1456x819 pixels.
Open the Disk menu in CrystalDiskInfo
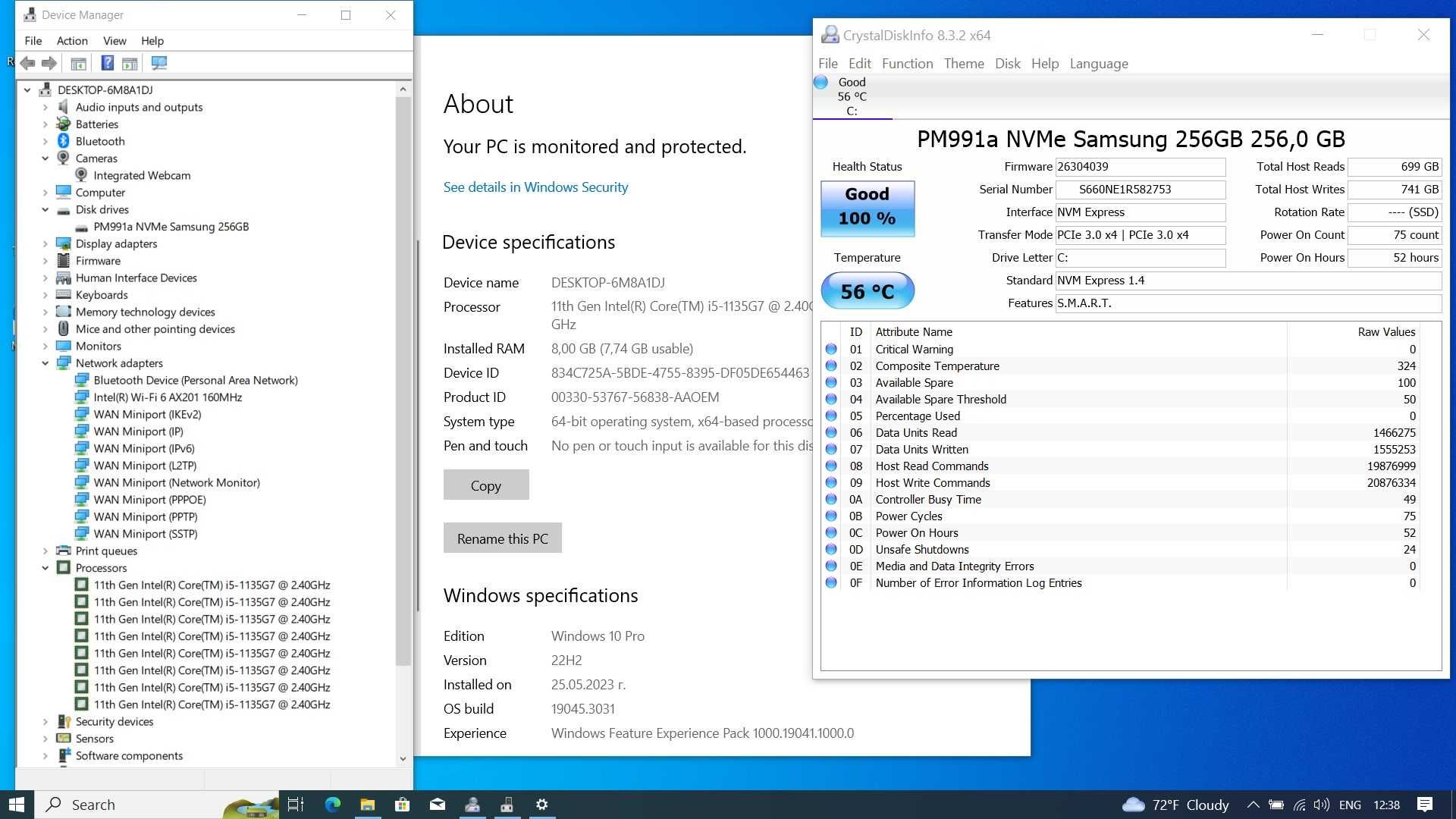point(1007,64)
